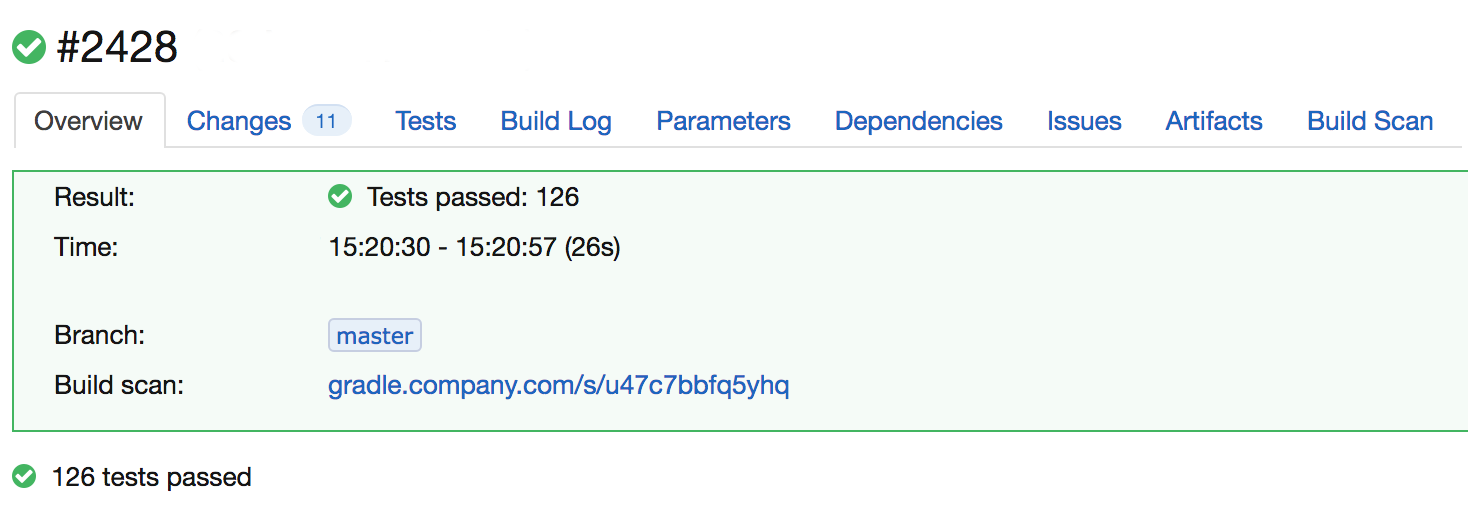
Task: View the Dependencies tab
Action: click(918, 121)
